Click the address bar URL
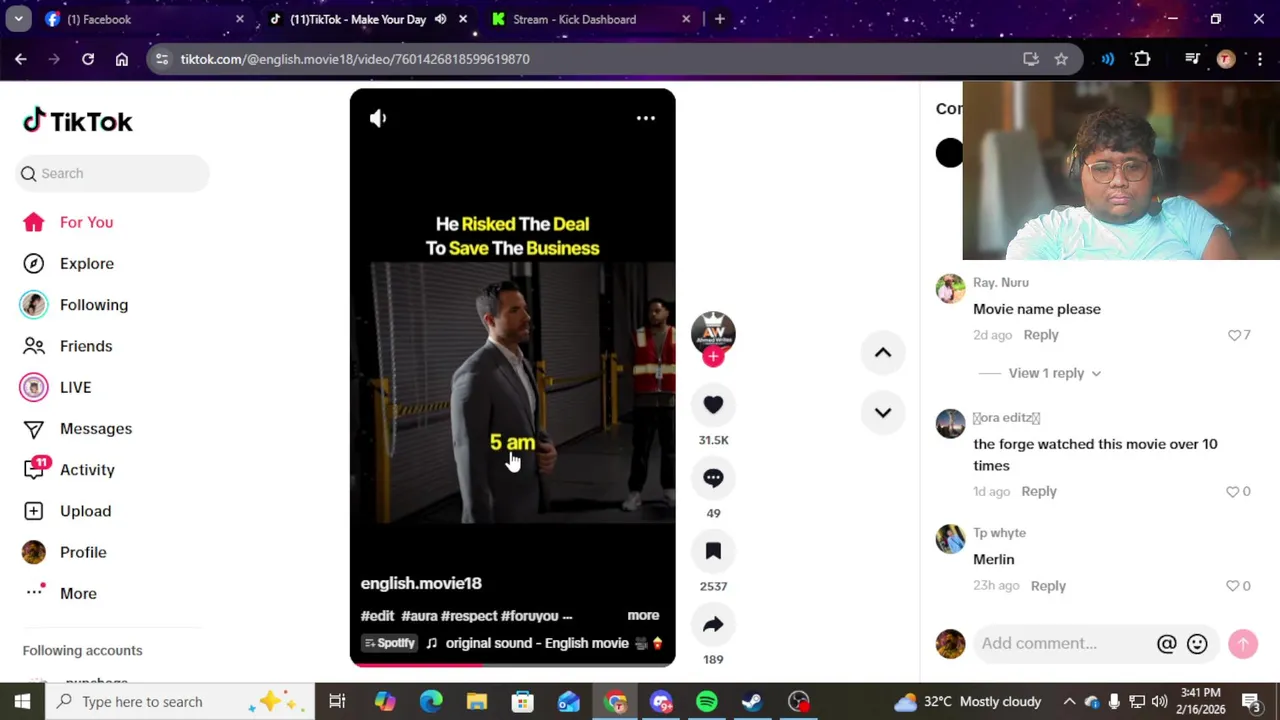This screenshot has width=1280, height=720. pos(355,59)
